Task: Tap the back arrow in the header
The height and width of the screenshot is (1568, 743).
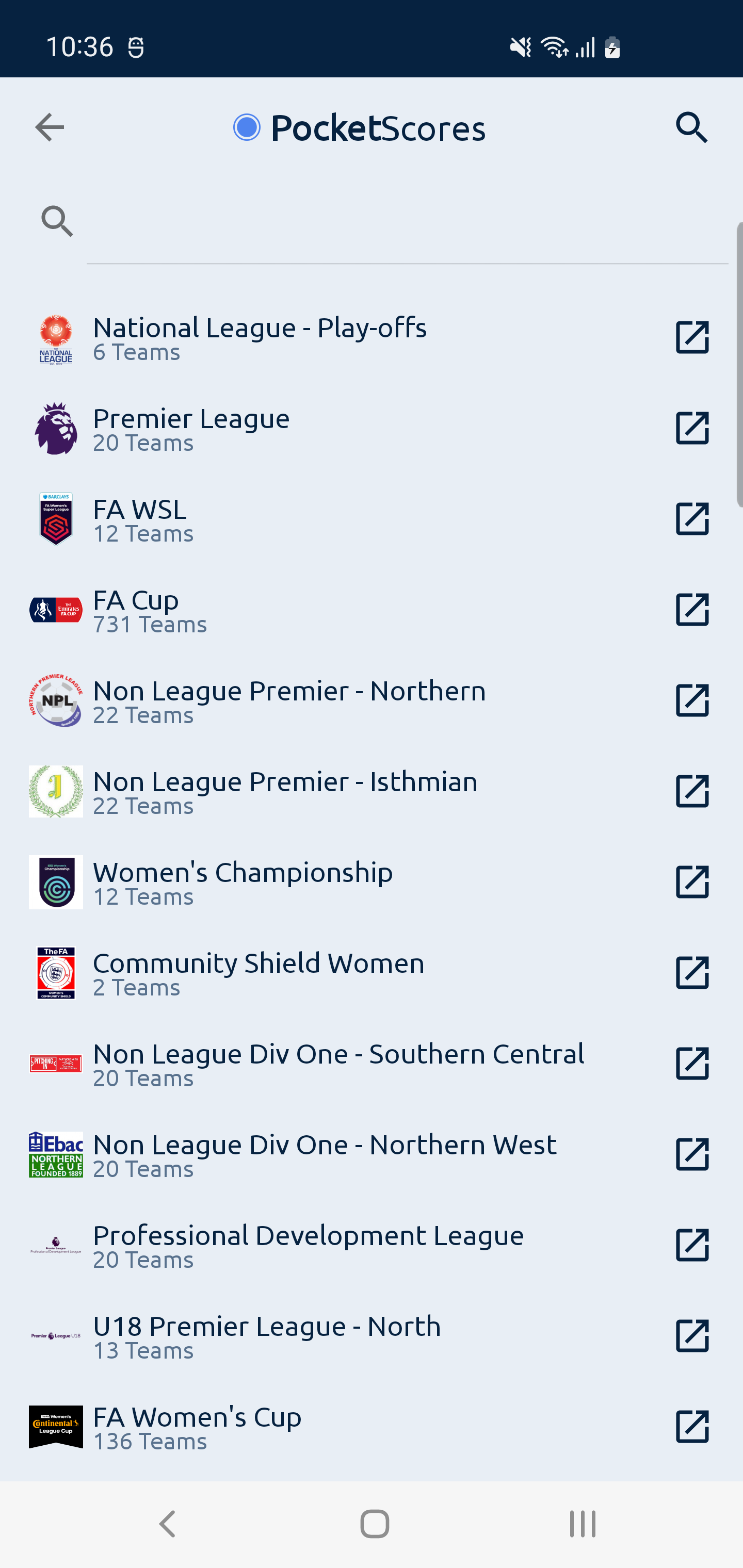Action: (x=50, y=127)
